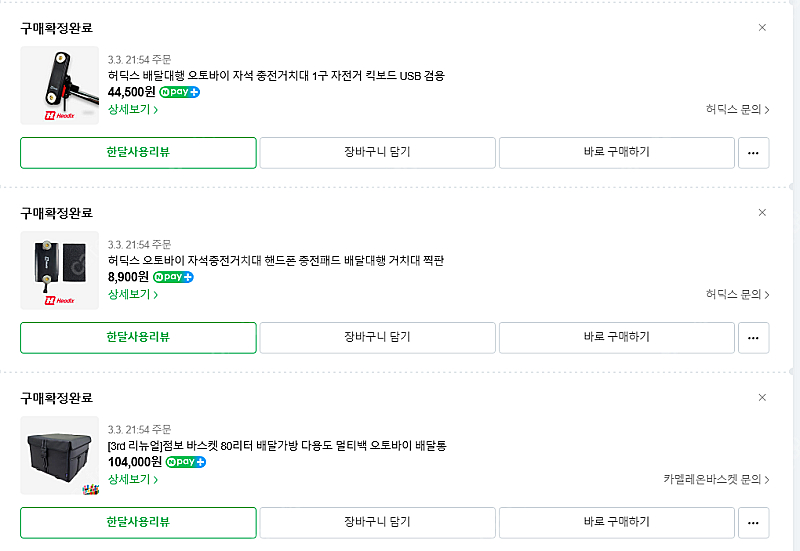
Task: Open the 허딕스 charger mount product thumbnail
Action: tap(60, 85)
